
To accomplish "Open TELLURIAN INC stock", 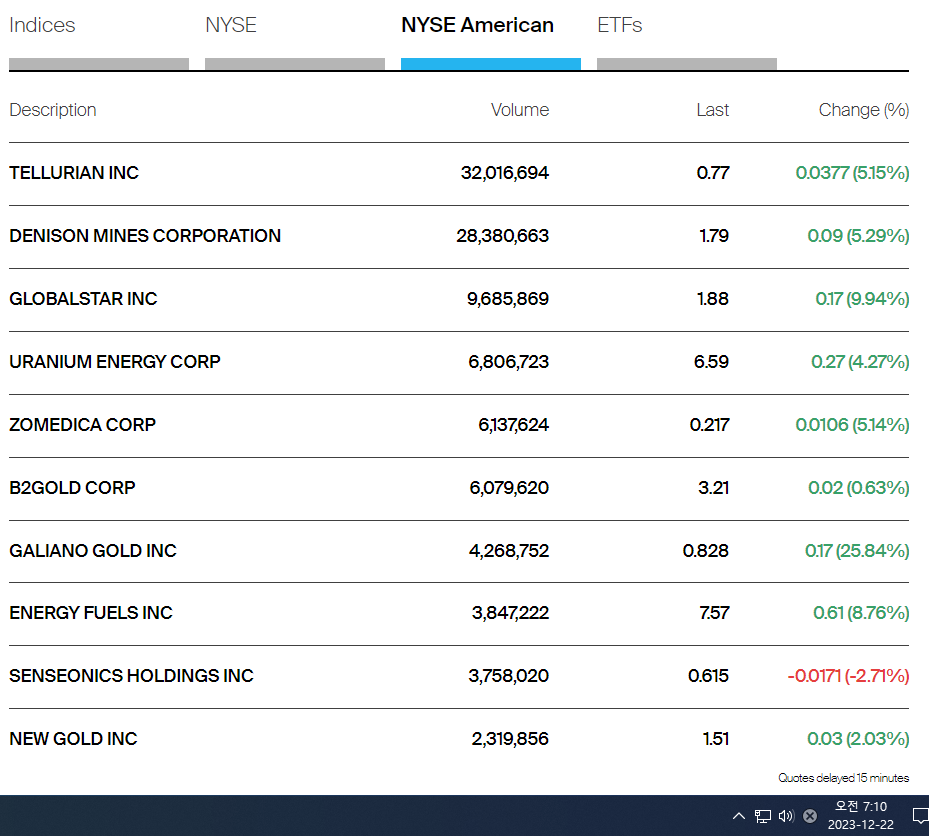I will [x=74, y=172].
